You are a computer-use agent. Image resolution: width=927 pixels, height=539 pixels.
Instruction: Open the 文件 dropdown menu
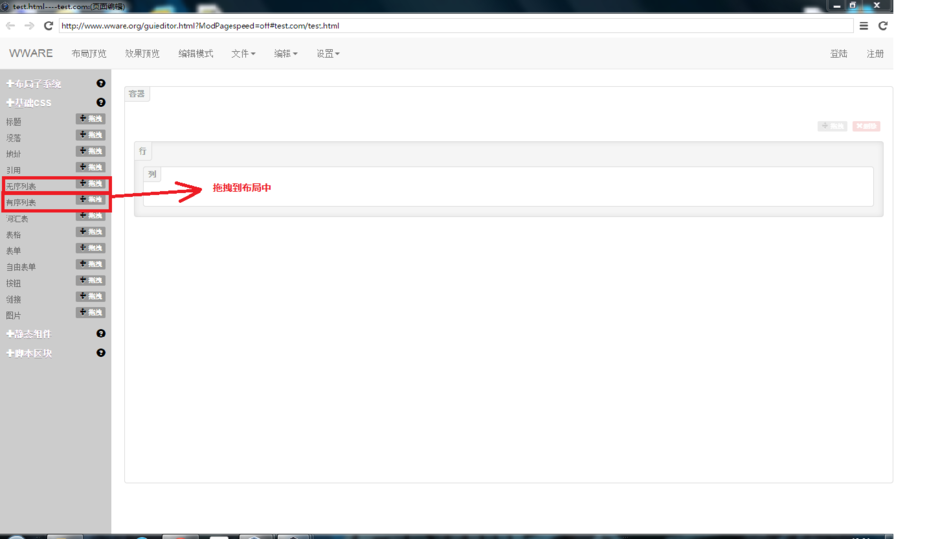[243, 53]
